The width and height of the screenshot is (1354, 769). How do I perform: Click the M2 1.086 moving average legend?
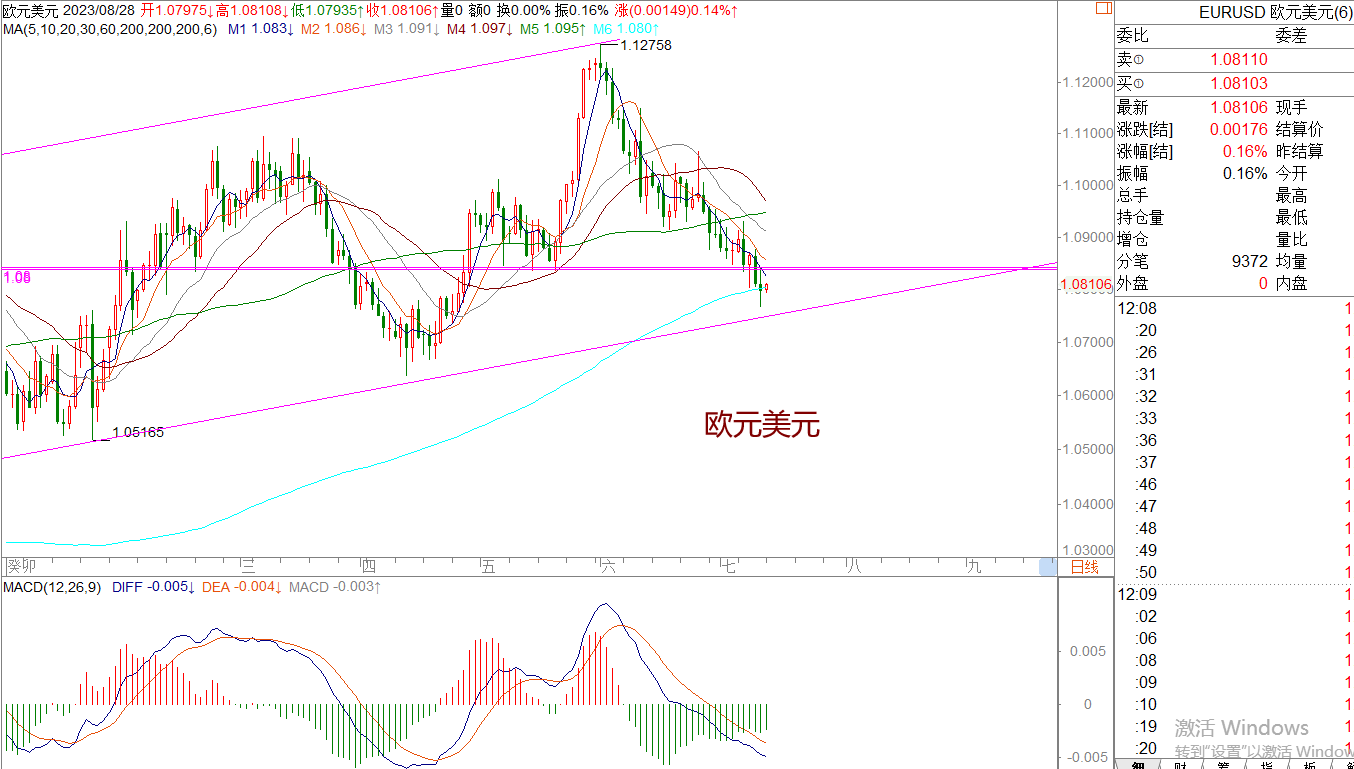pyautogui.click(x=334, y=30)
